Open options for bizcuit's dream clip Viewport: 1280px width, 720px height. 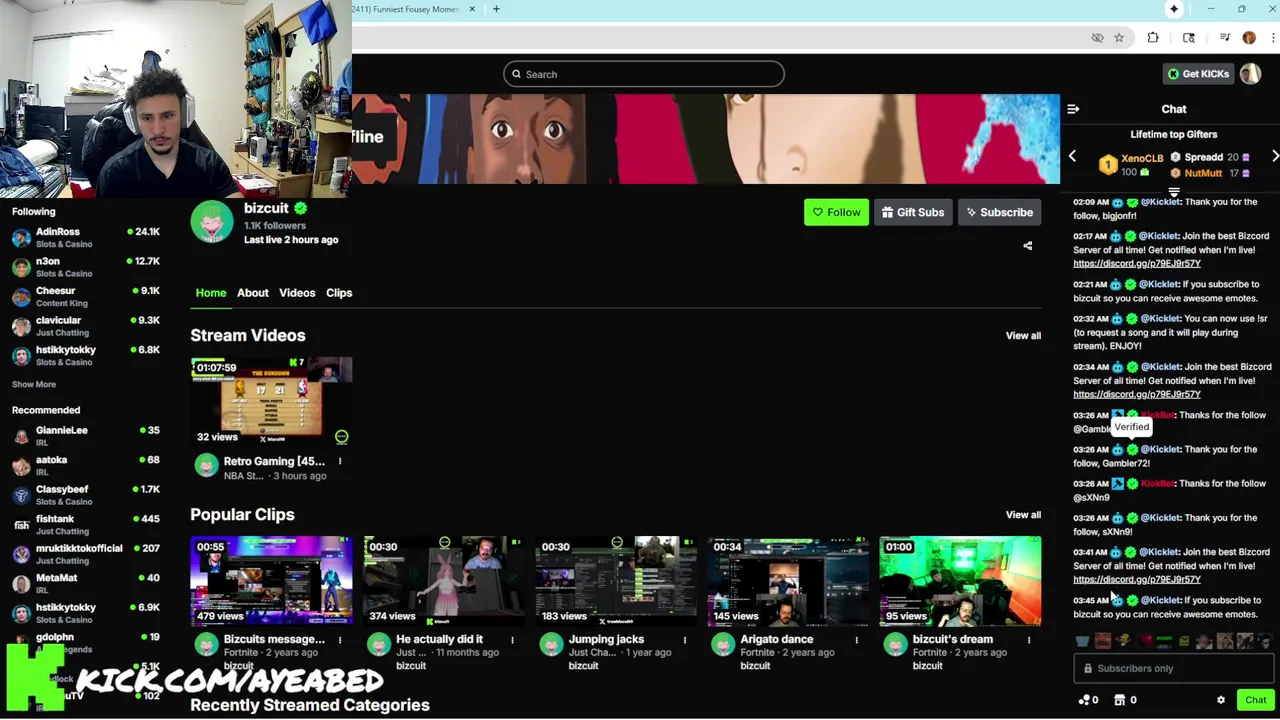(1029, 639)
